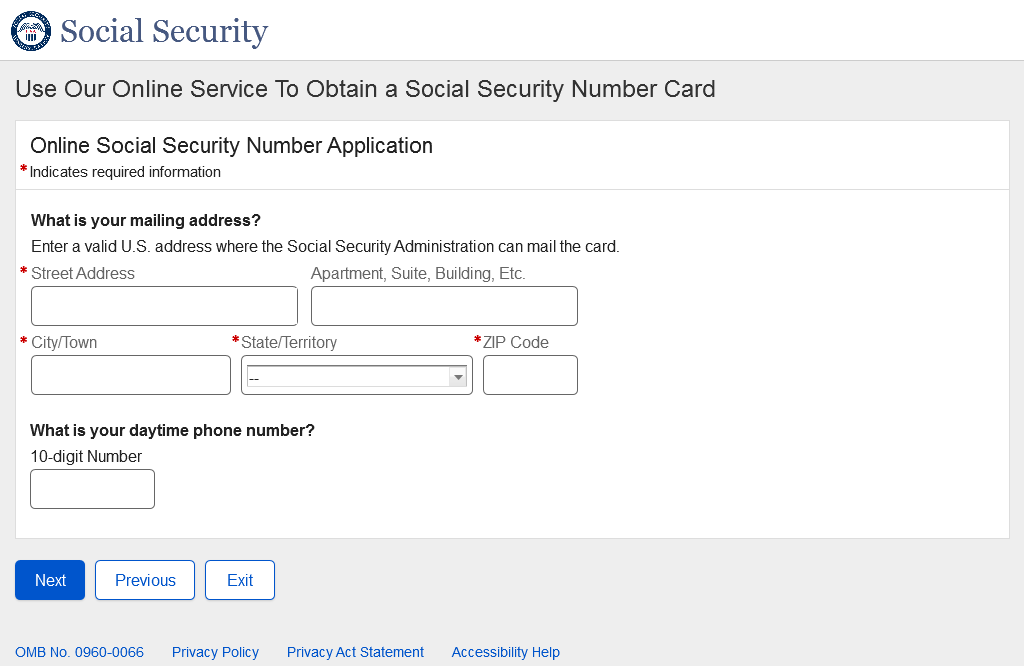
Task: Click the 10-digit Number label
Action: click(x=86, y=457)
